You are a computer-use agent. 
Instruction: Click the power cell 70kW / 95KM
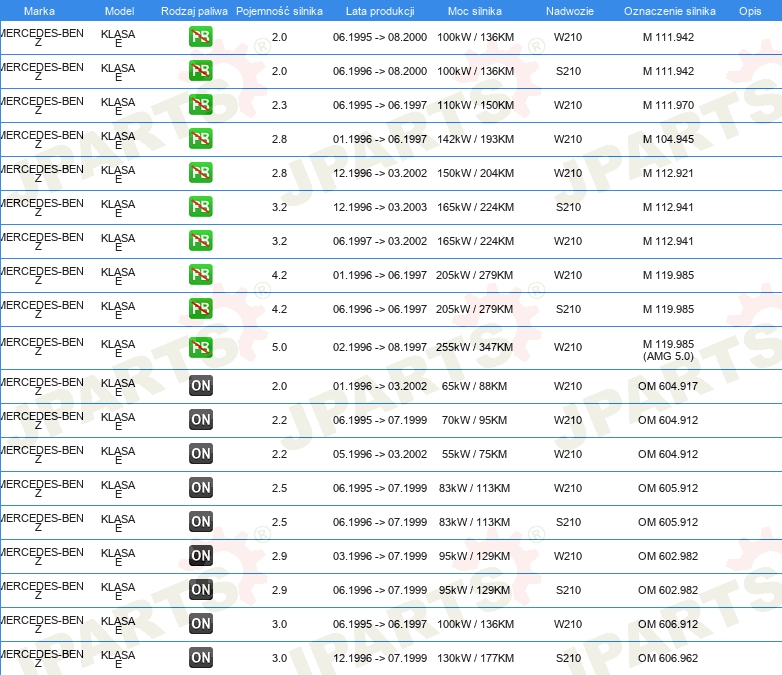pos(474,420)
